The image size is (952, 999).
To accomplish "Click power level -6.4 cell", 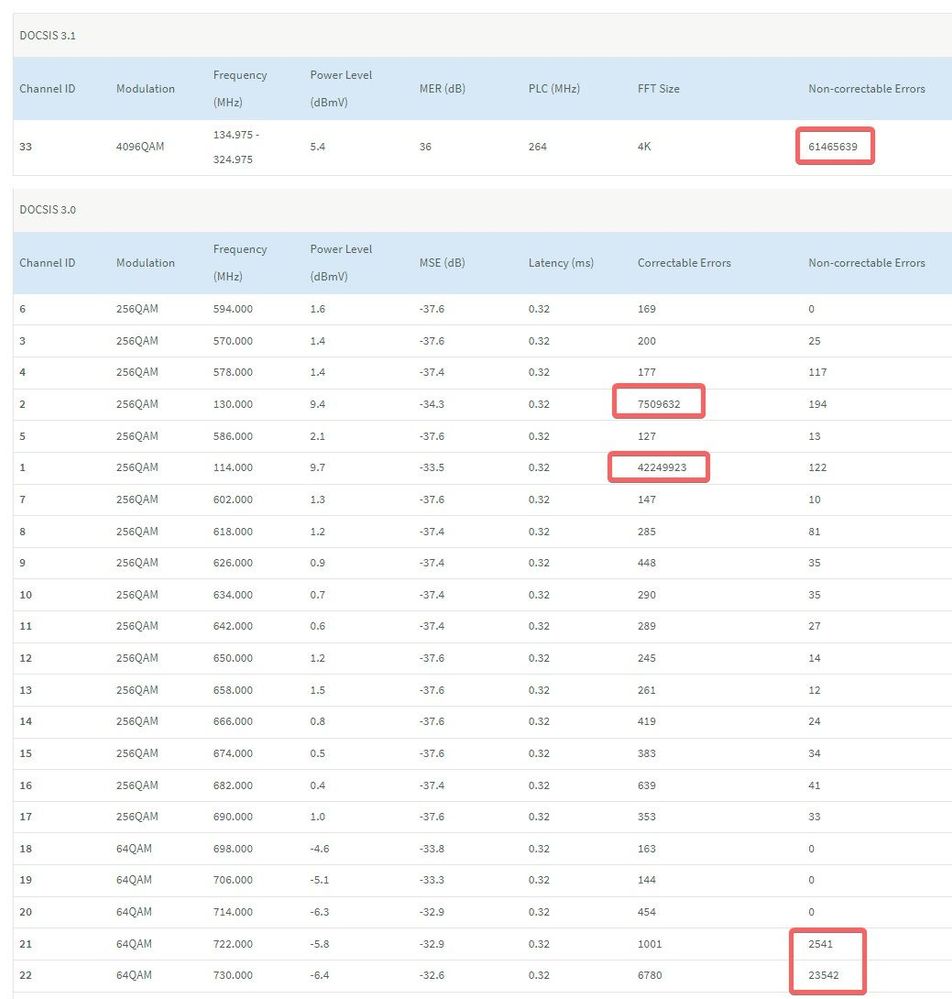I will [x=319, y=975].
